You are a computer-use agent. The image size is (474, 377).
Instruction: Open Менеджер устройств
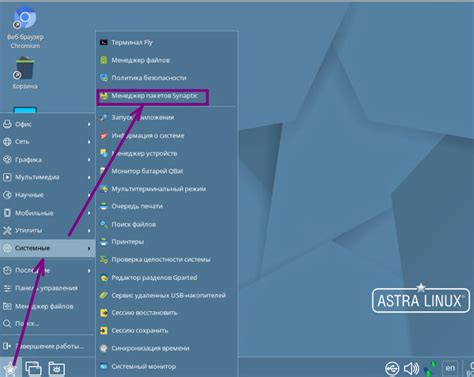[167, 153]
